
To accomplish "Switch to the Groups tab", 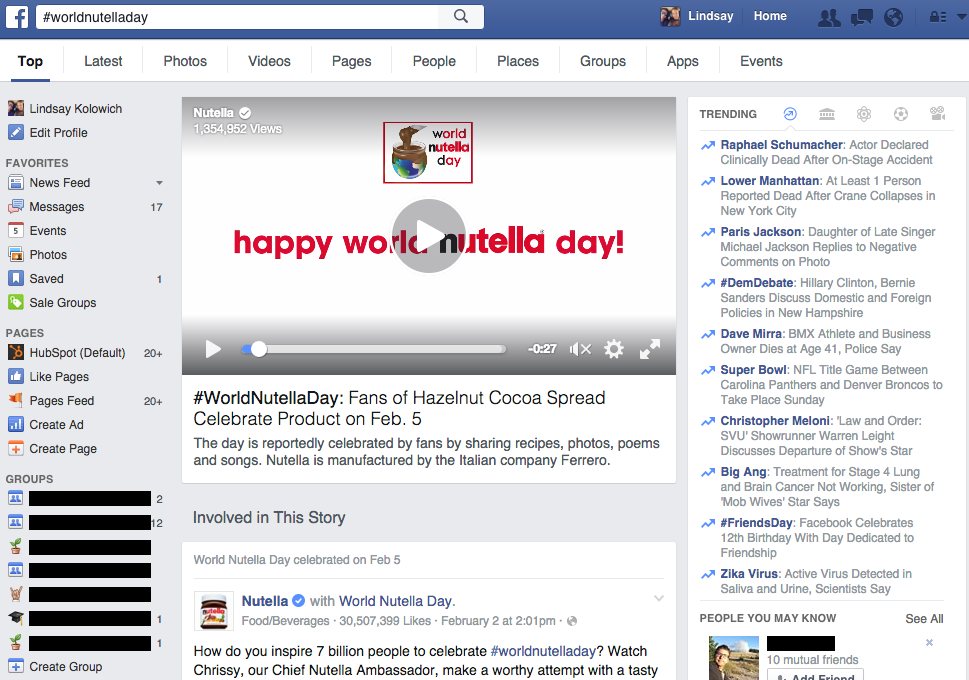I will [603, 61].
